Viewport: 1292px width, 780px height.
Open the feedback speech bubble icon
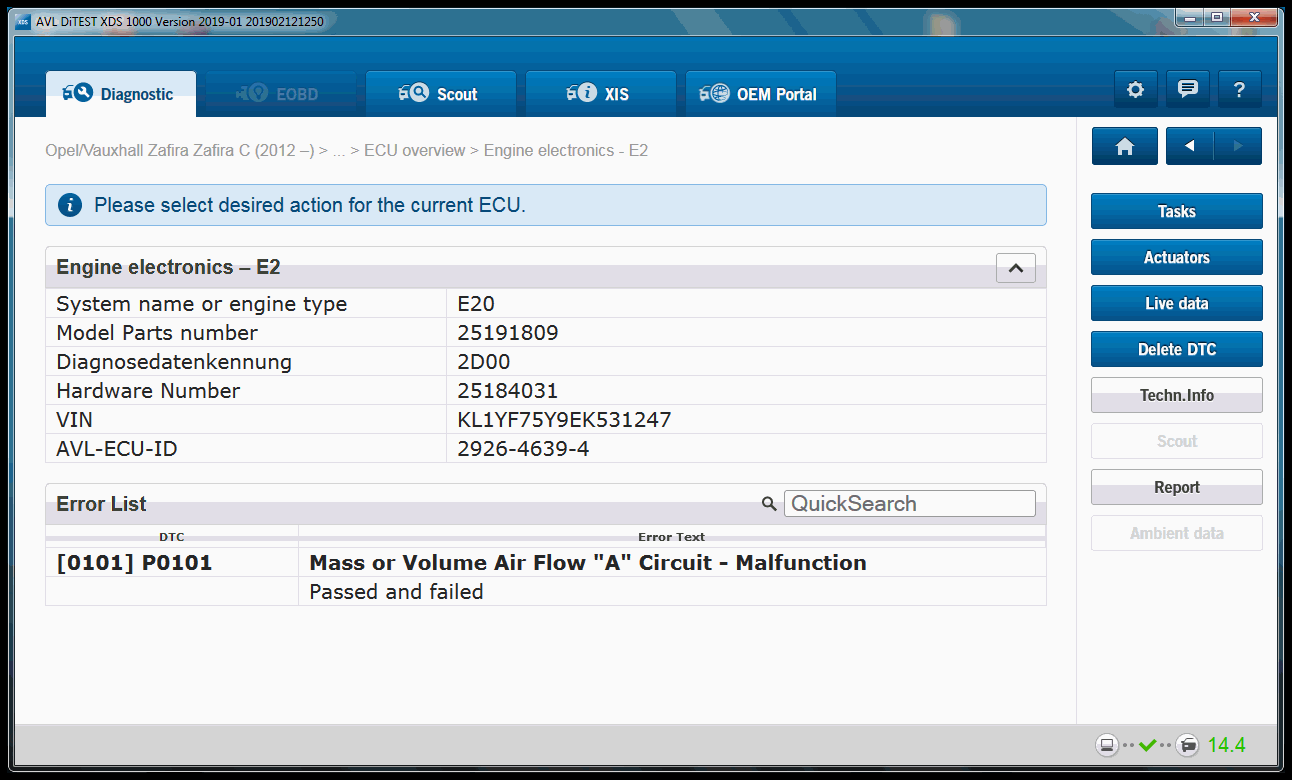point(1187,90)
